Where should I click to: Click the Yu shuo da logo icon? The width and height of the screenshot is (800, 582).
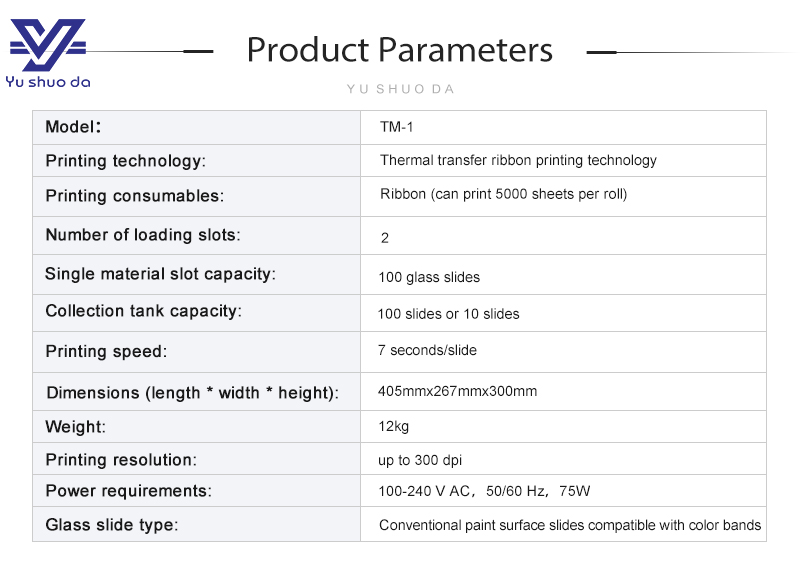coord(47,46)
